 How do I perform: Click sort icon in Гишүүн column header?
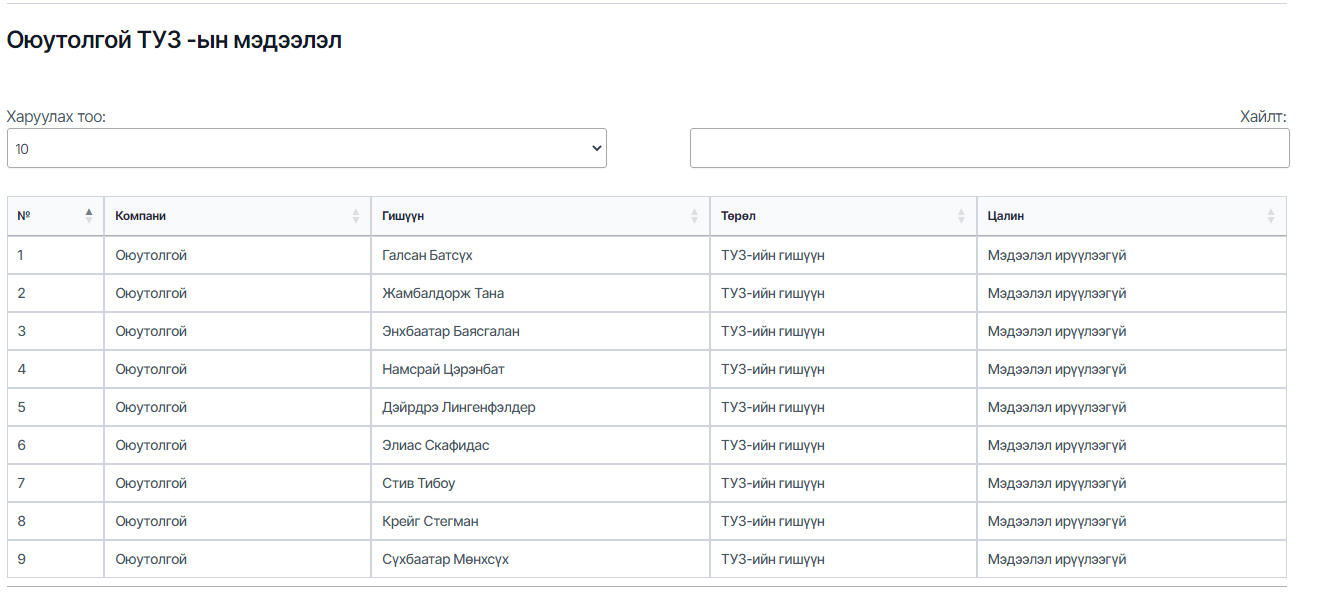695,216
